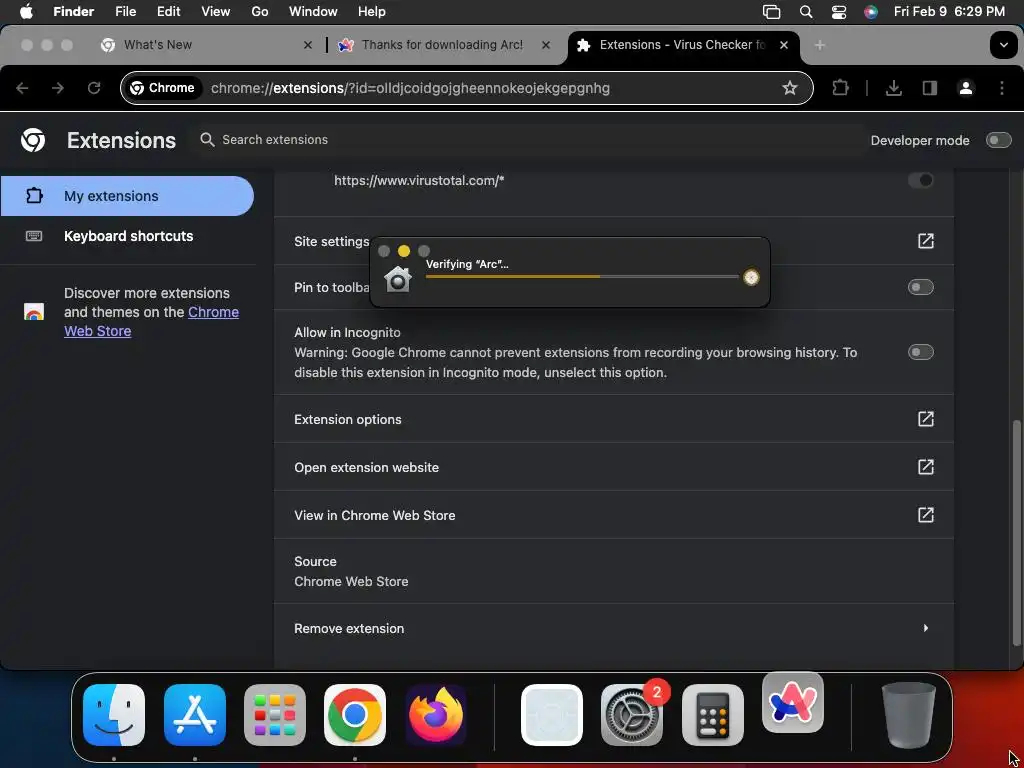The image size is (1024, 768).
Task: Open the Help menu
Action: [x=372, y=12]
